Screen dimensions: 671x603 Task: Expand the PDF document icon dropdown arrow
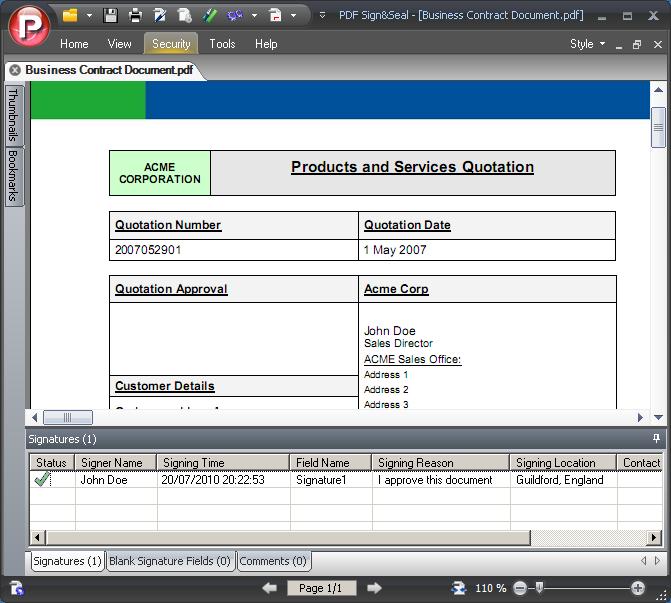coord(294,16)
